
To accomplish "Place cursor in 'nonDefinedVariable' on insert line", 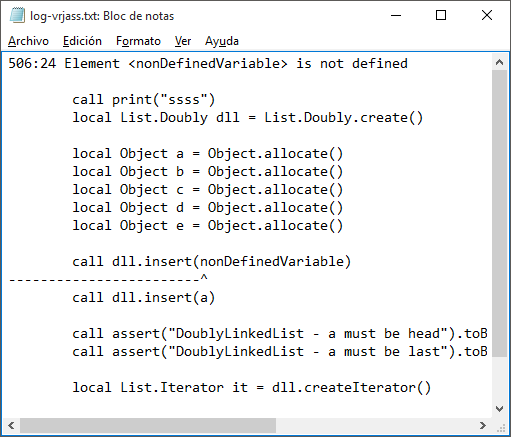I will (272, 261).
